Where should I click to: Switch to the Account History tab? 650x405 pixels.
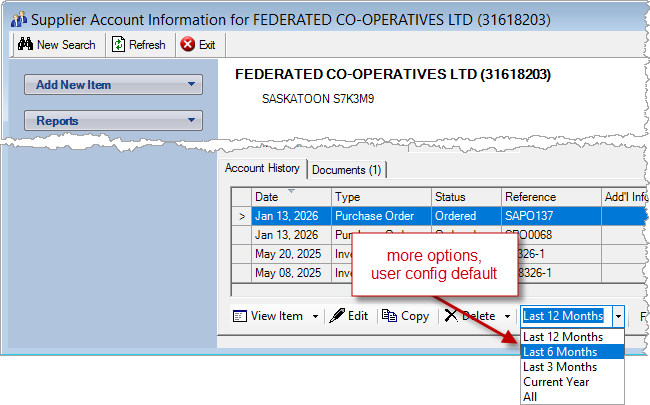[262, 168]
